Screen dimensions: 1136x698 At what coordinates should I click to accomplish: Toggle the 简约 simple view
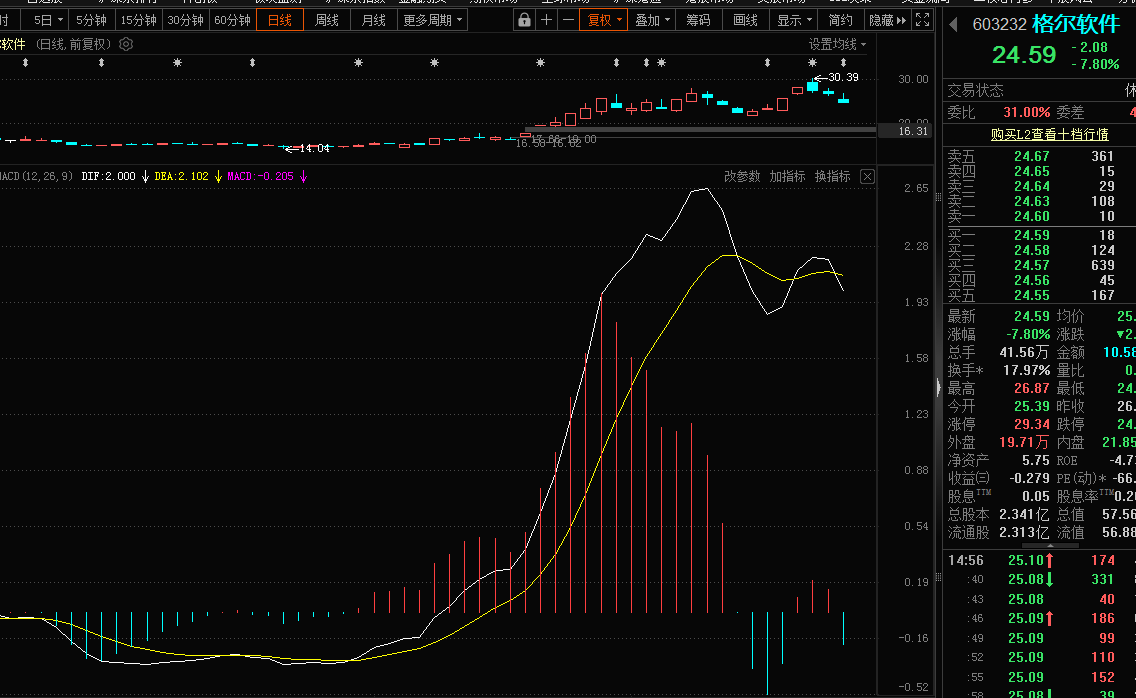pyautogui.click(x=840, y=20)
